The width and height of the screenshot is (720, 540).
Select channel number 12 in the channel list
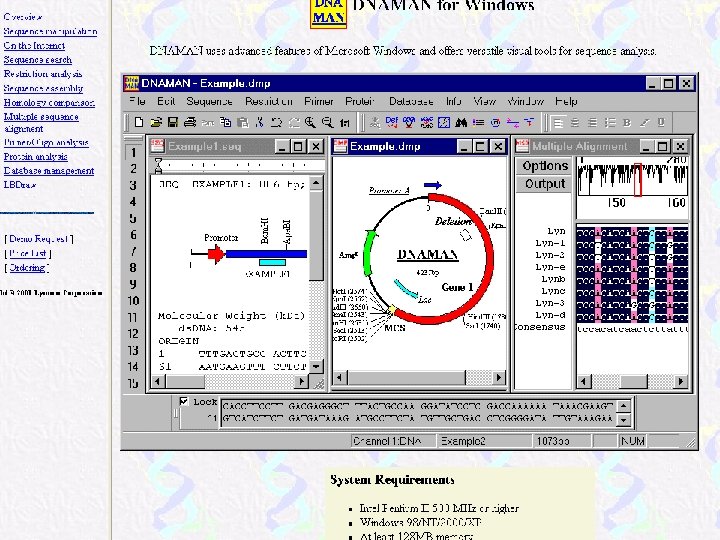(x=134, y=334)
